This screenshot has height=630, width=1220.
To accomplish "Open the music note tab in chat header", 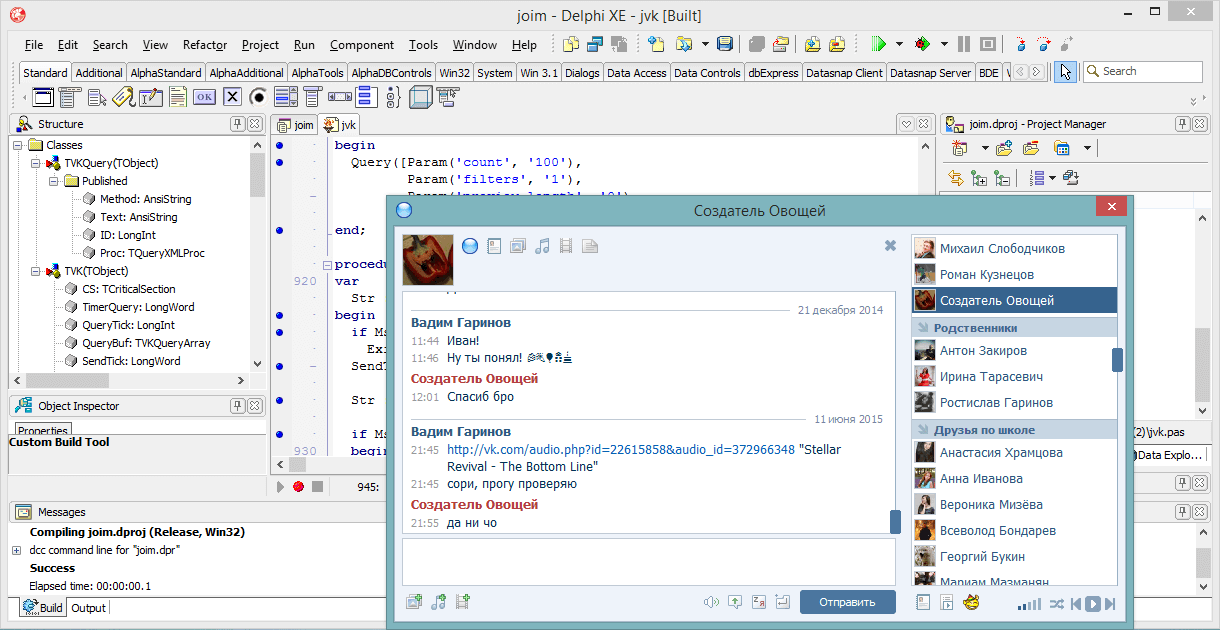I will [x=542, y=246].
